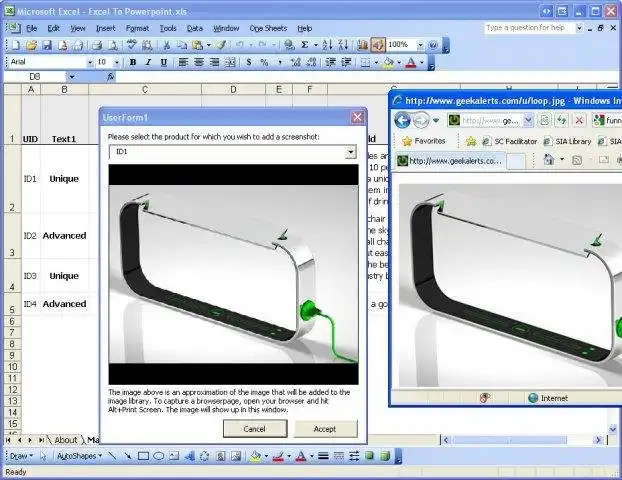The image size is (622, 480).
Task: Toggle Underline formatting
Action: [163, 62]
